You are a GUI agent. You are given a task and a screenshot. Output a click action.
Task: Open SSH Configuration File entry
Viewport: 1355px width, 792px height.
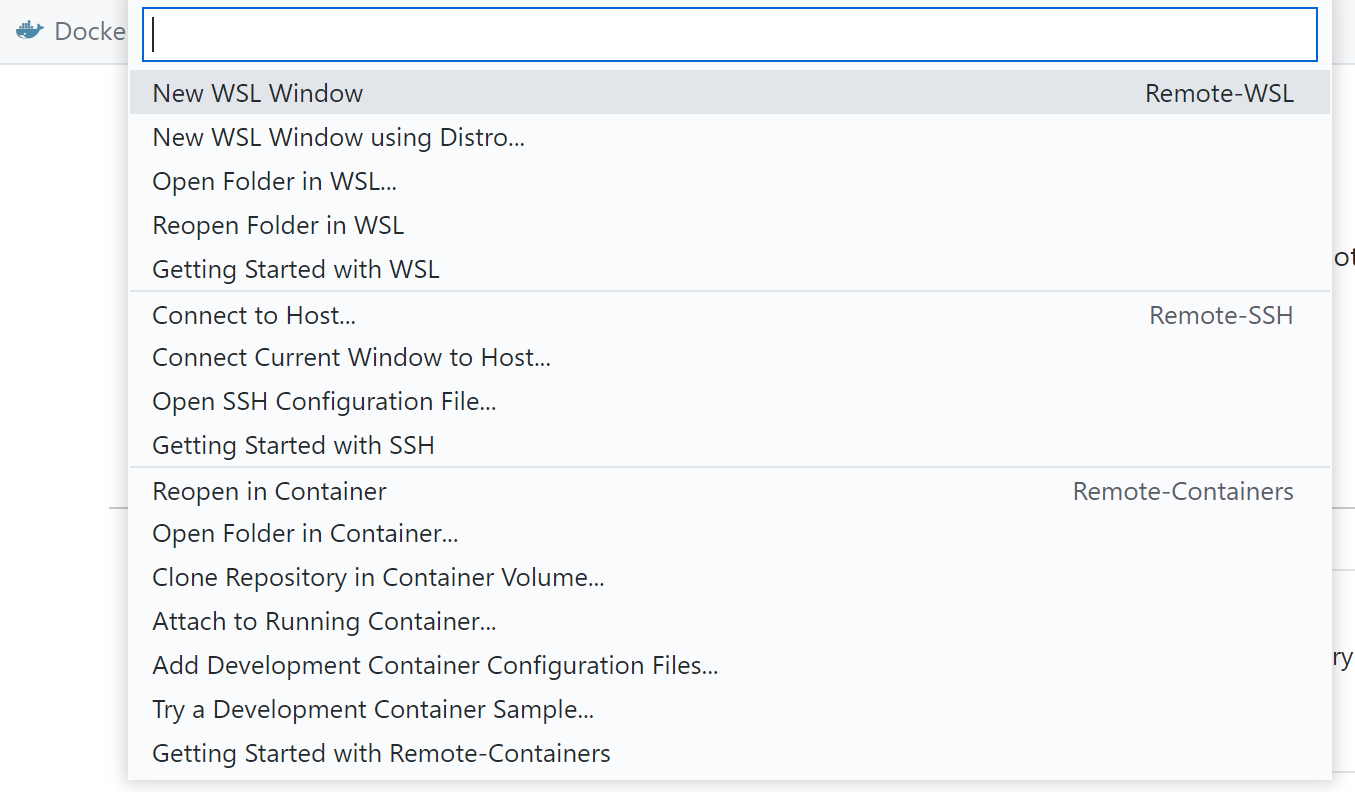pyautogui.click(x=730, y=401)
